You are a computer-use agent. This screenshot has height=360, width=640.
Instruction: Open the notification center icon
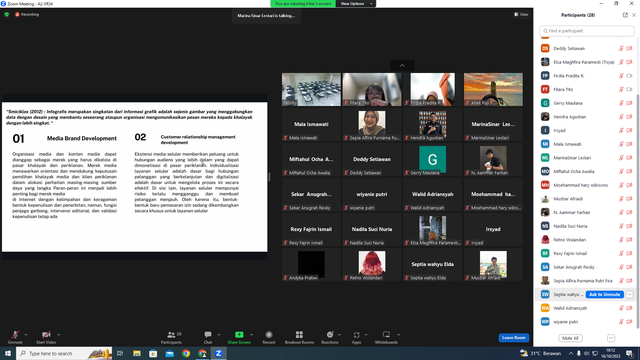click(629, 353)
